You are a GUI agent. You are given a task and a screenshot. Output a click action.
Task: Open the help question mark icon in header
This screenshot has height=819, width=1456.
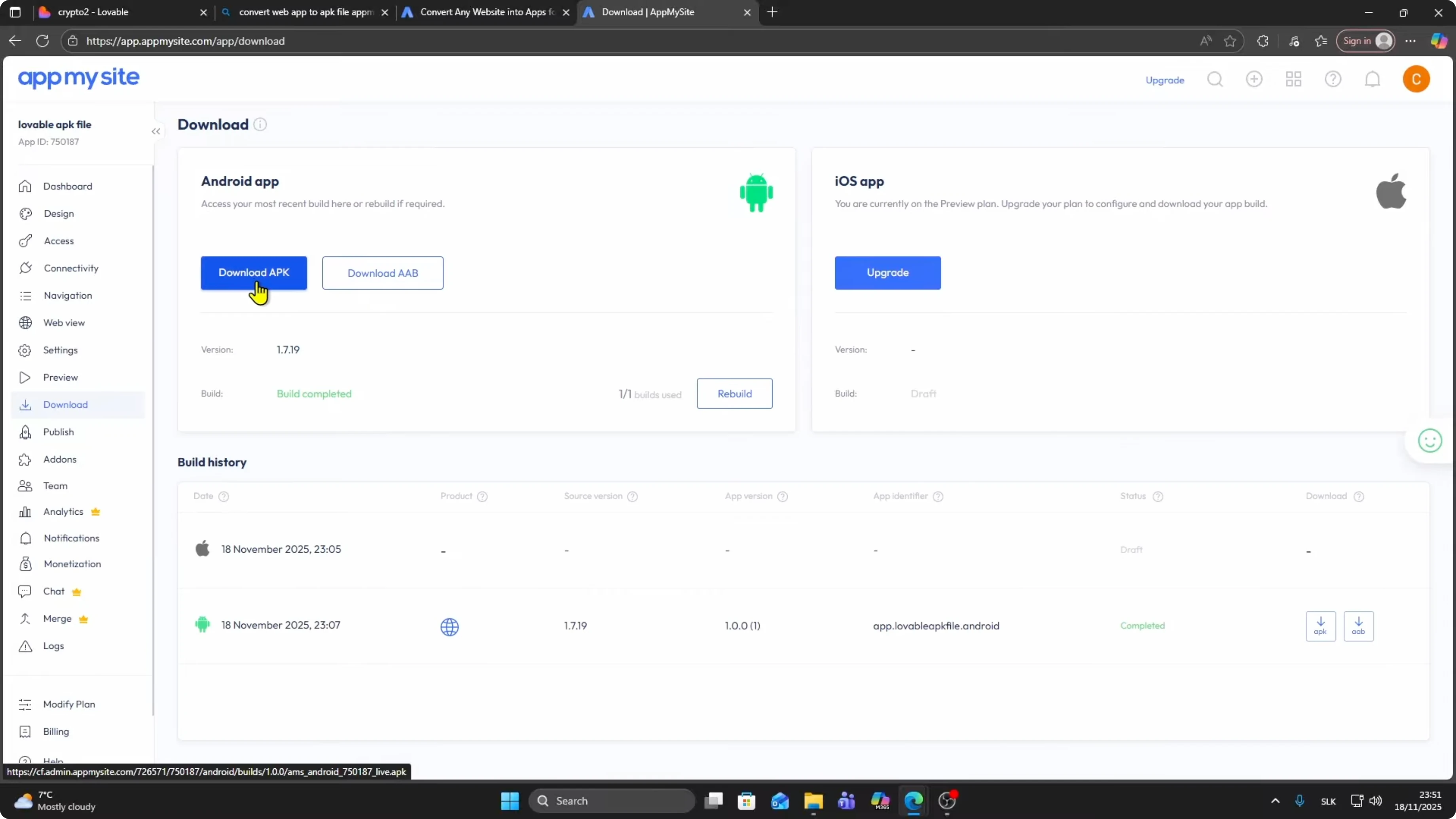(x=1333, y=79)
